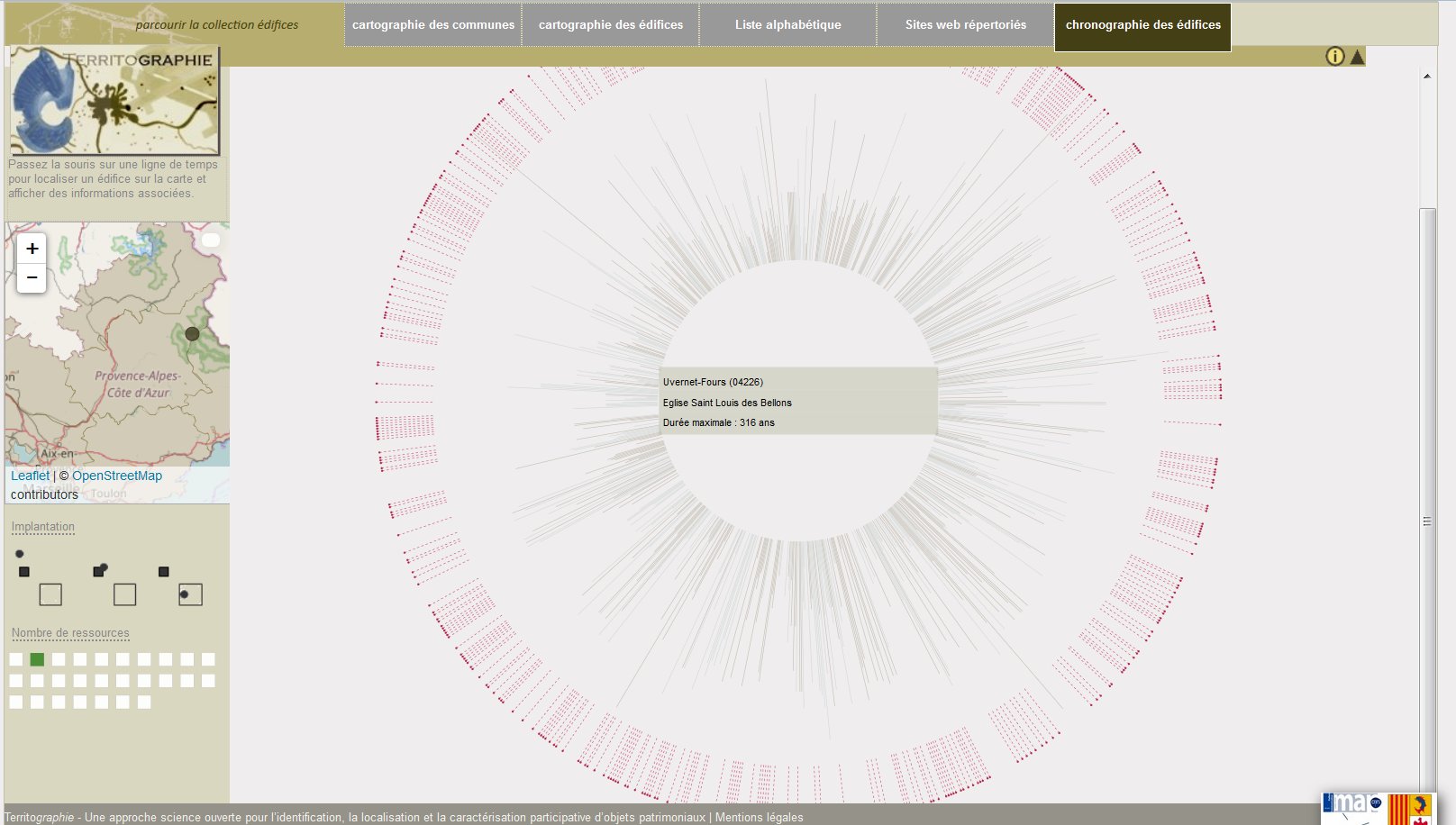The width and height of the screenshot is (1456, 825).
Task: Open the OpenStreetMap link
Action: point(117,476)
